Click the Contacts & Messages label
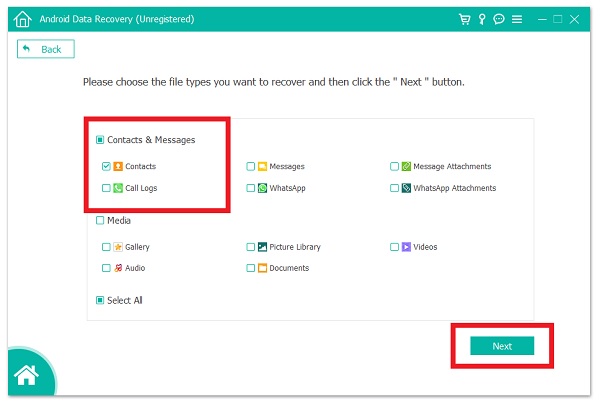 (x=151, y=140)
